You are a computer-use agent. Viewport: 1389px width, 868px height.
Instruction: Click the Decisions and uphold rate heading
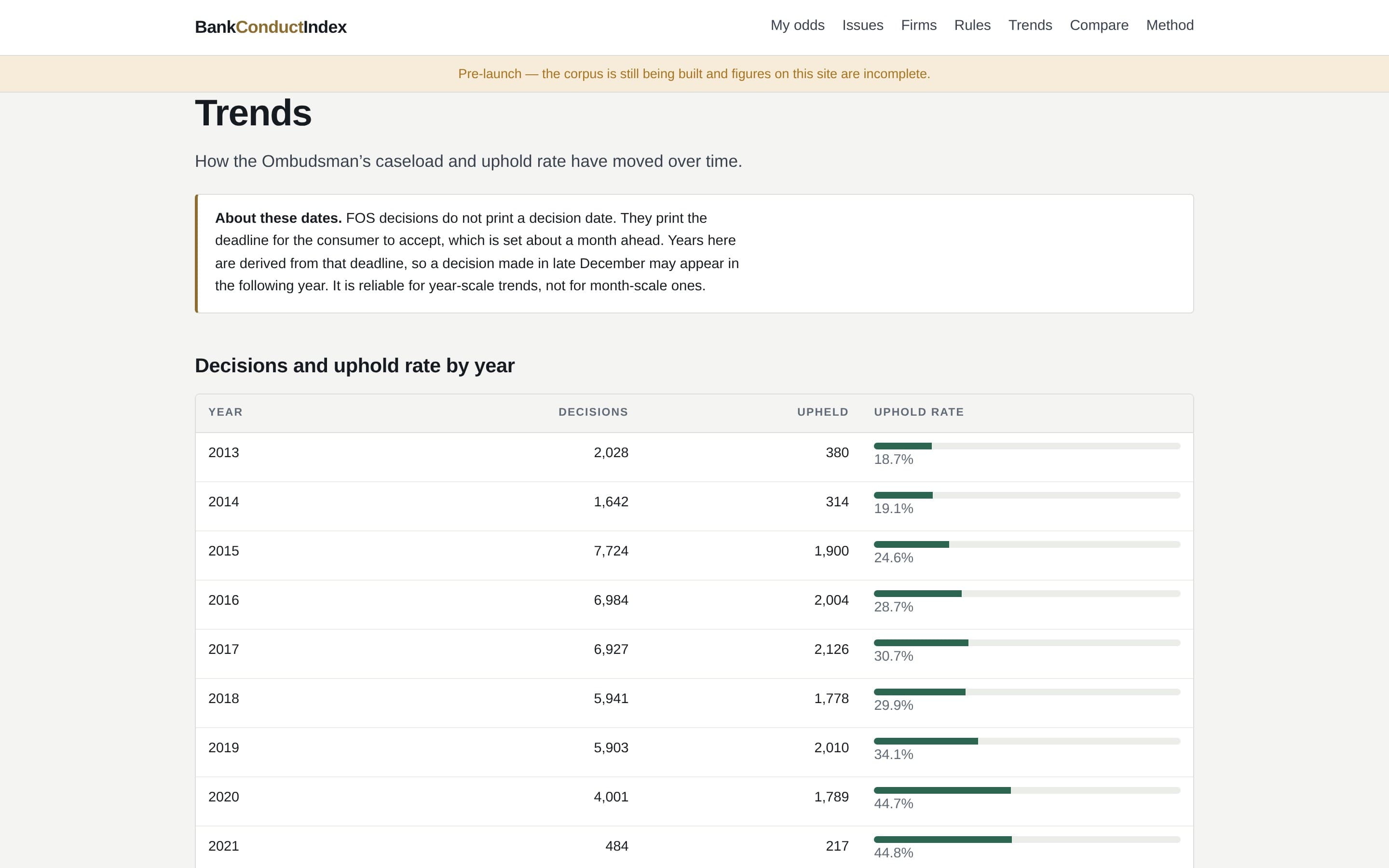tap(354, 366)
